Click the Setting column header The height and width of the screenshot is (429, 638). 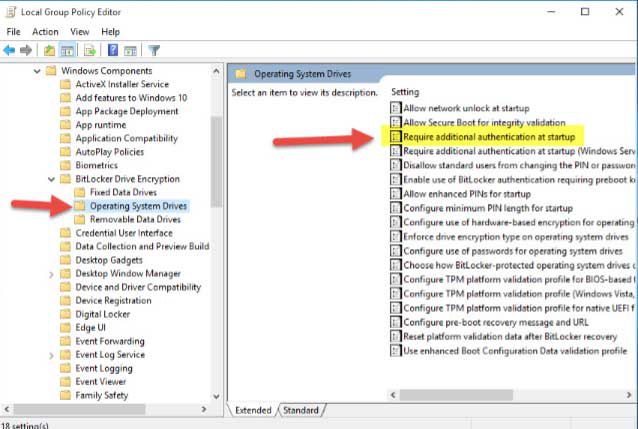(x=406, y=92)
